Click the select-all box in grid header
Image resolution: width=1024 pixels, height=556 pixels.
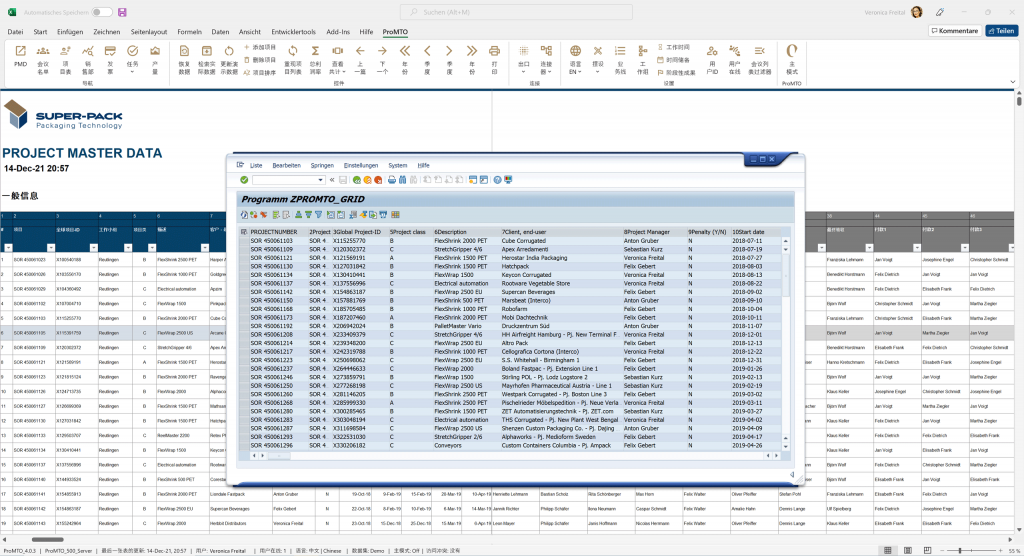pos(244,232)
